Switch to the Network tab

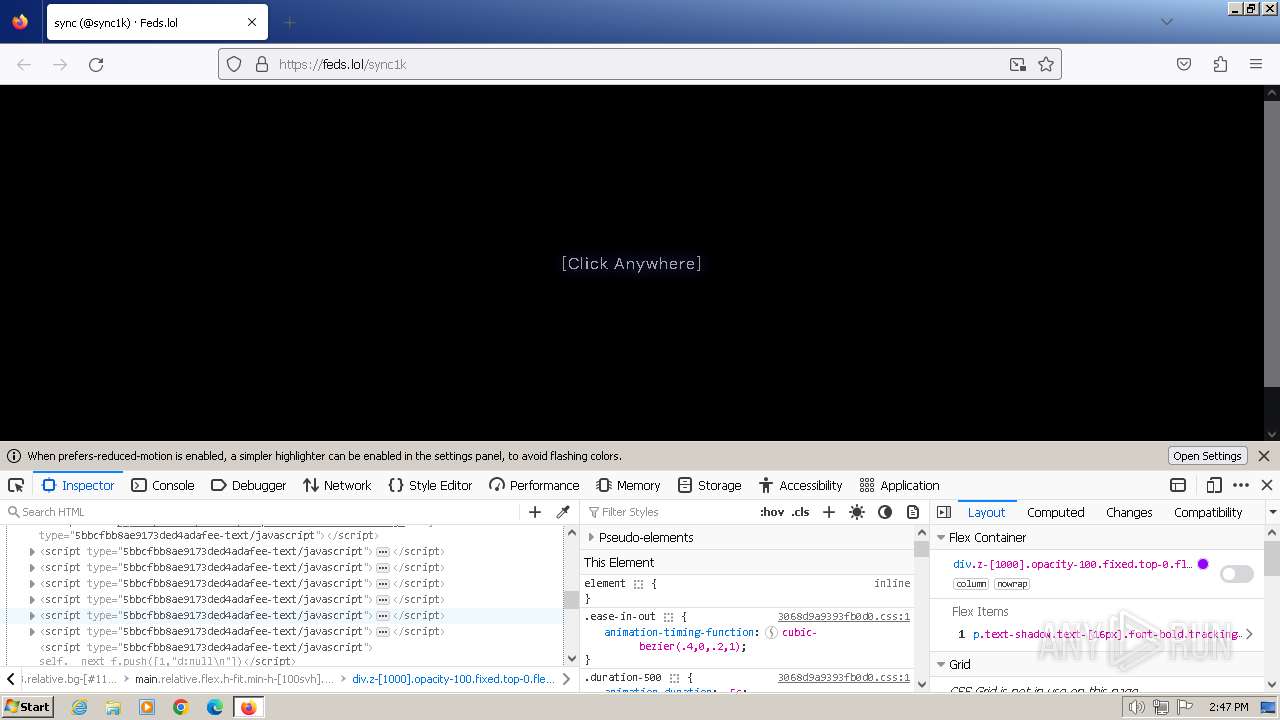point(337,485)
